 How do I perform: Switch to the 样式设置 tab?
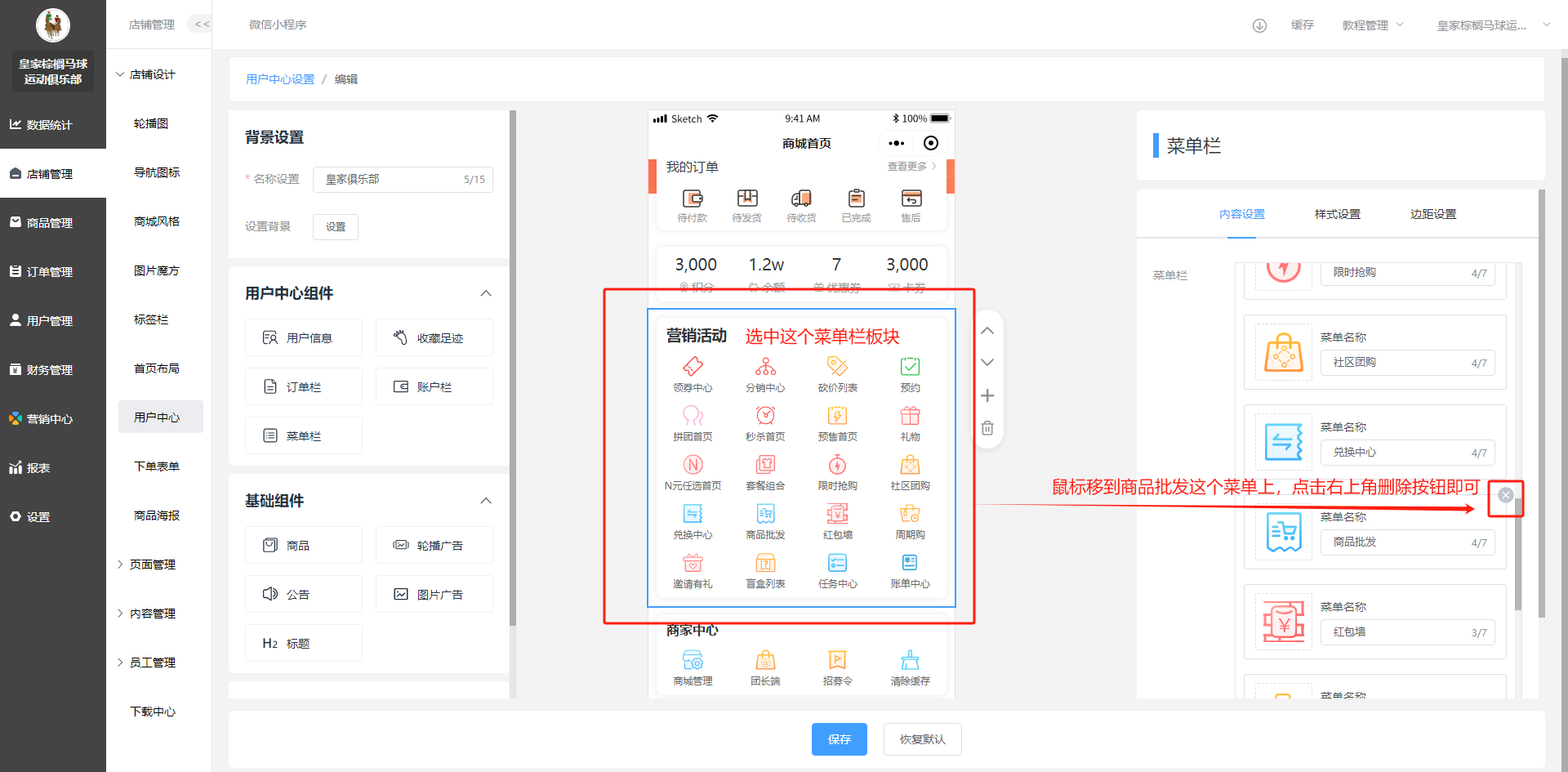click(x=1337, y=214)
